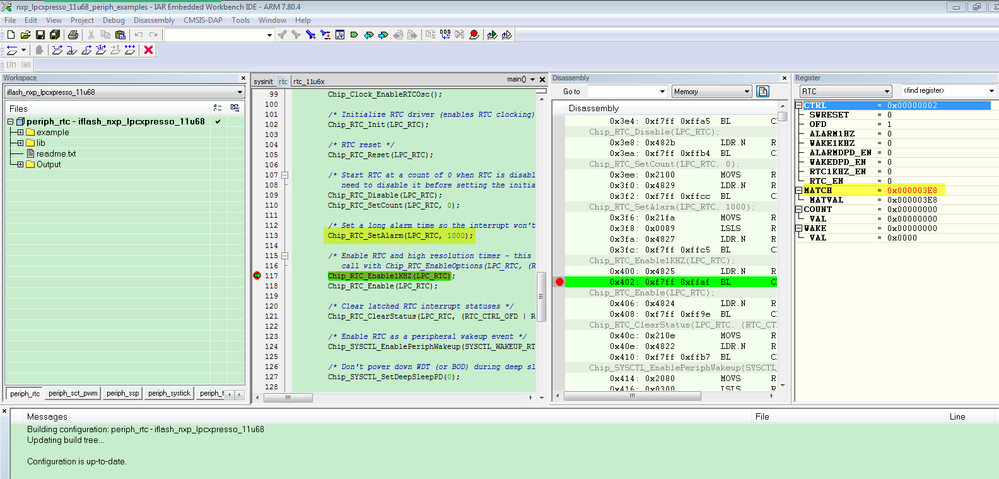Viewport: 999px width, 479px height.
Task: Click the Step Over debug icon
Action: click(x=57, y=50)
